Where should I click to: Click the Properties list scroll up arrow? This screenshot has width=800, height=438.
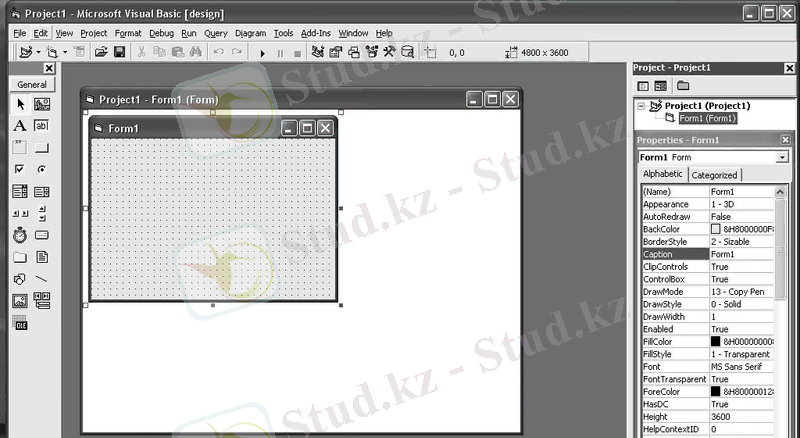(x=780, y=192)
